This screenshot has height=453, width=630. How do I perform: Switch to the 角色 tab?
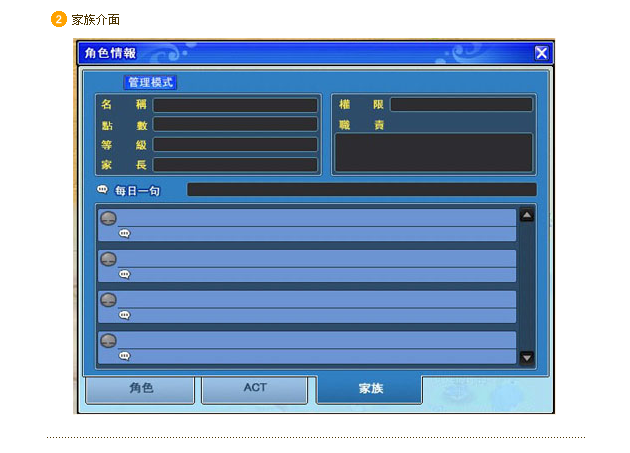(140, 388)
